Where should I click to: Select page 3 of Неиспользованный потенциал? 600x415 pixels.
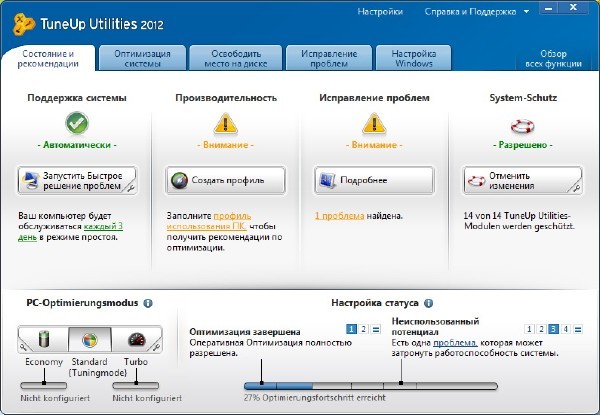pos(553,329)
